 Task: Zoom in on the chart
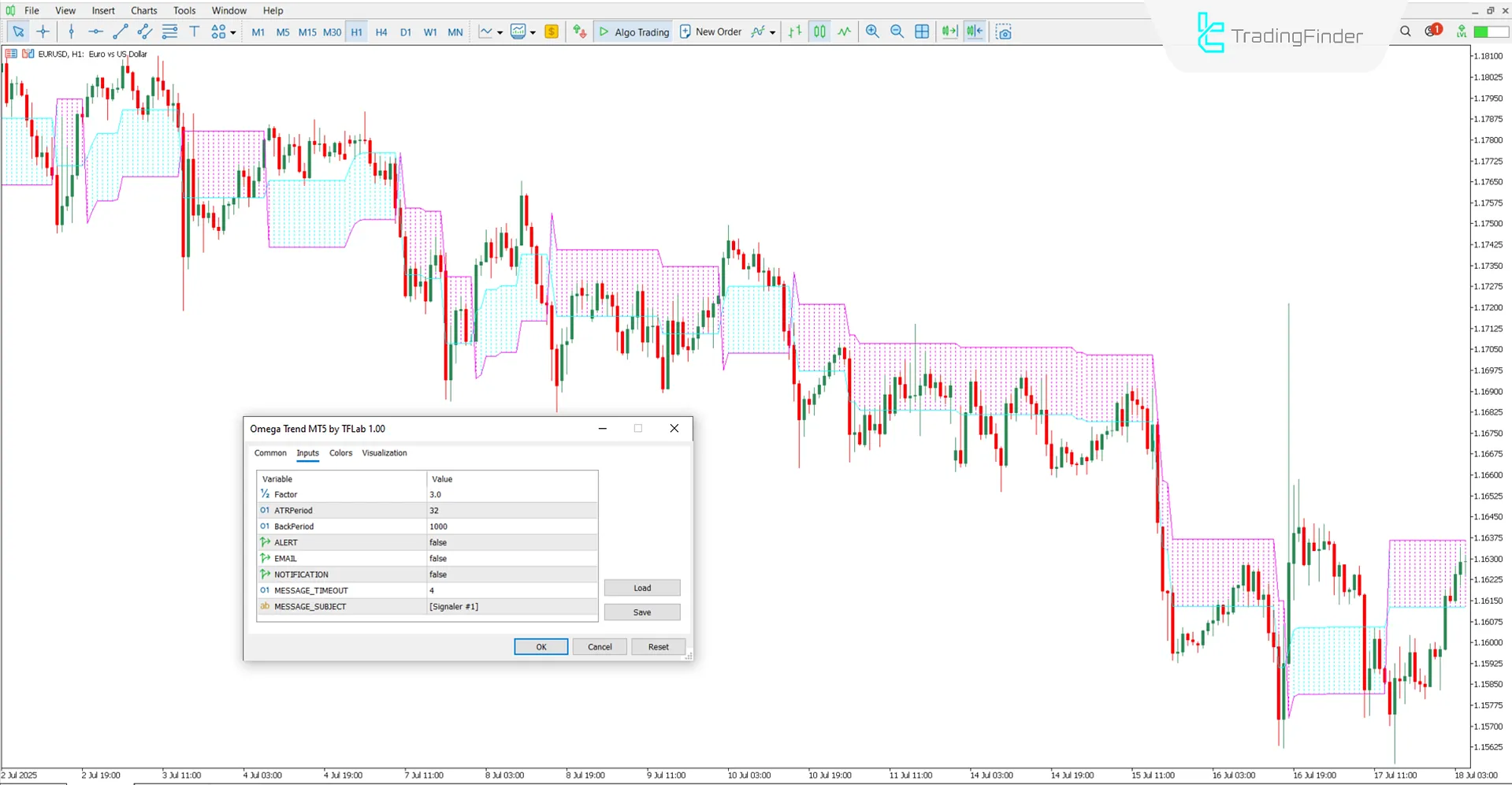(872, 32)
